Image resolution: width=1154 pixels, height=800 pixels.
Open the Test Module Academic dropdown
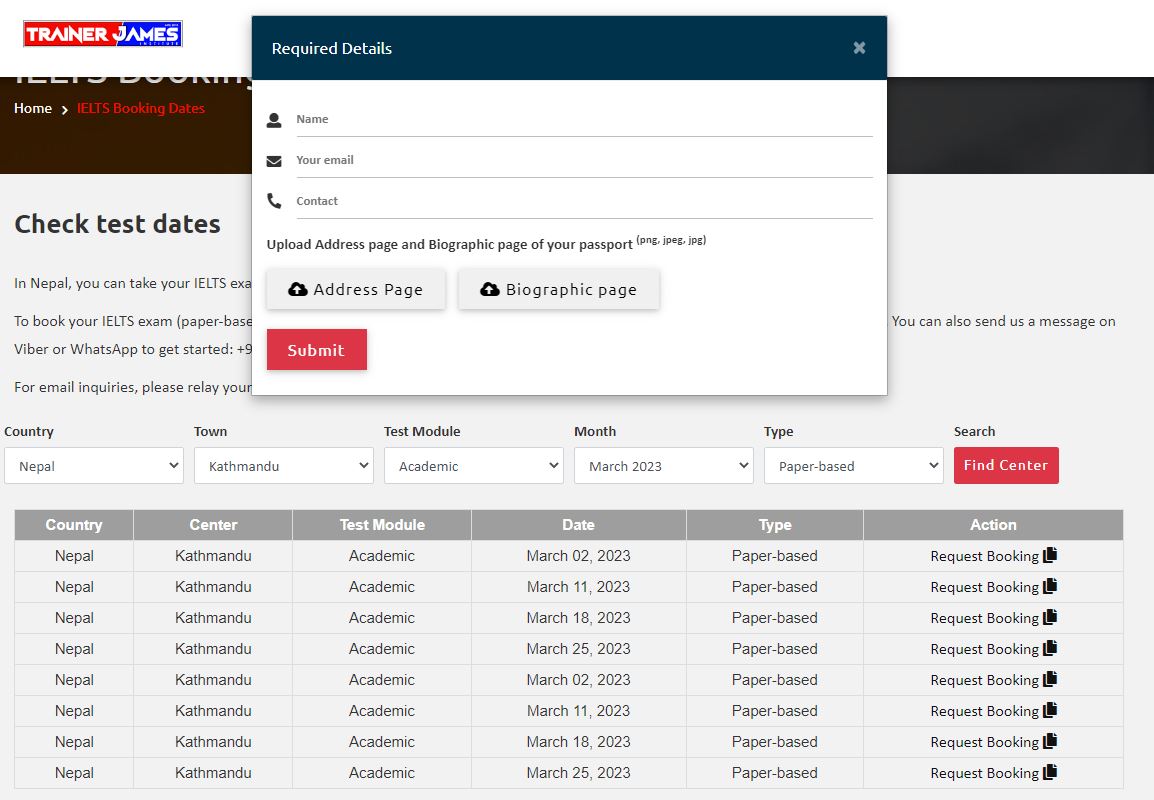point(474,466)
